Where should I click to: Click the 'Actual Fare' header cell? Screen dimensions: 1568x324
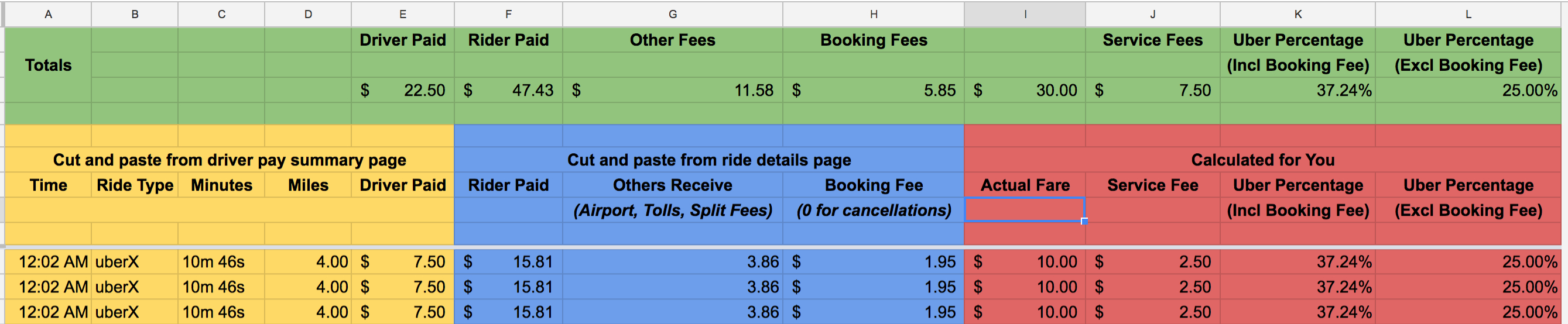pyautogui.click(x=1025, y=185)
